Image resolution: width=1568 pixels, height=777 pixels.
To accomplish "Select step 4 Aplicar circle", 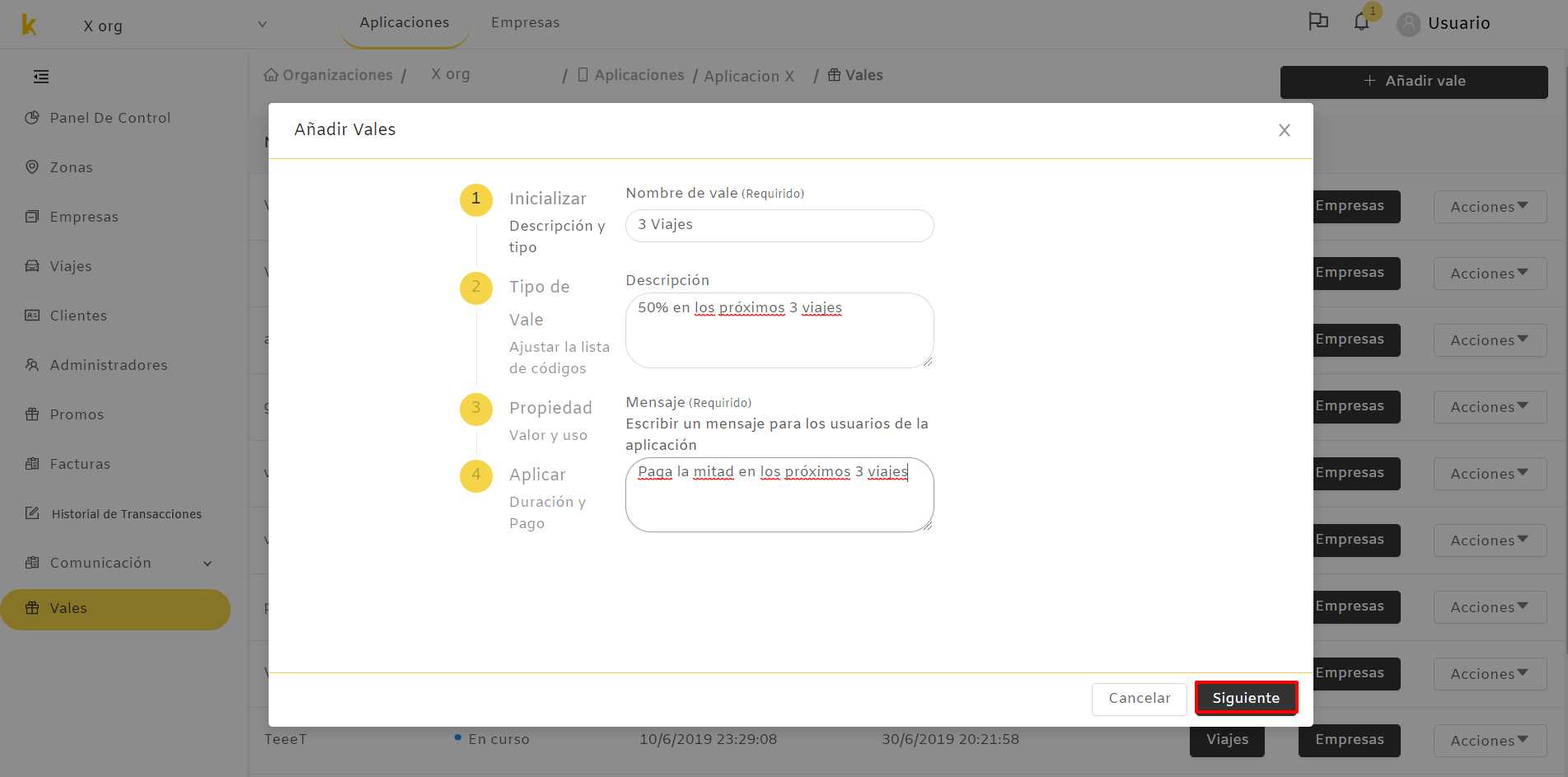I will pos(476,475).
